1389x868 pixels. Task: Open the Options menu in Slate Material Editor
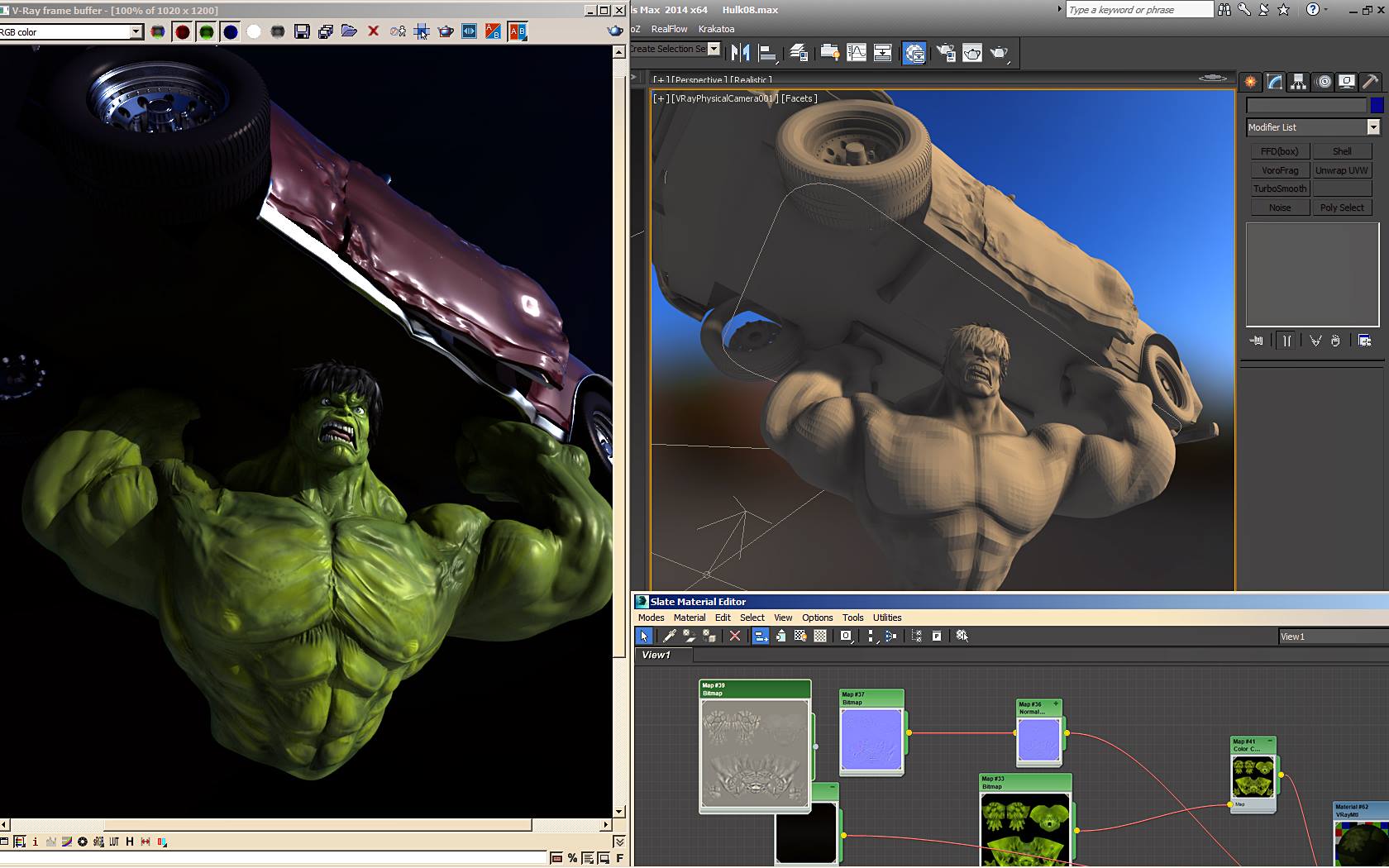click(x=818, y=618)
